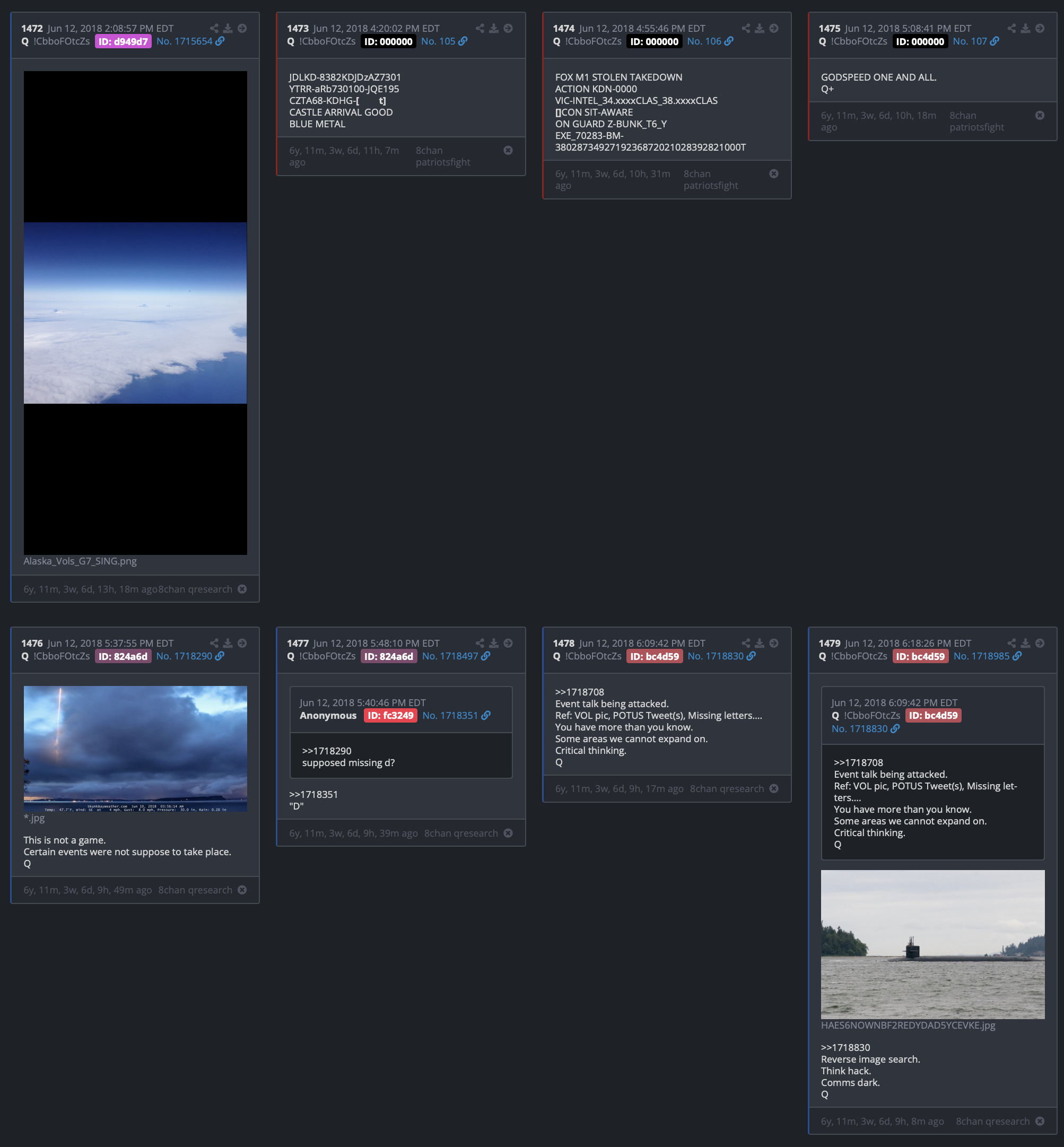This screenshot has width=1064, height=1147.
Task: Download post 1478 with download icon
Action: 760,643
